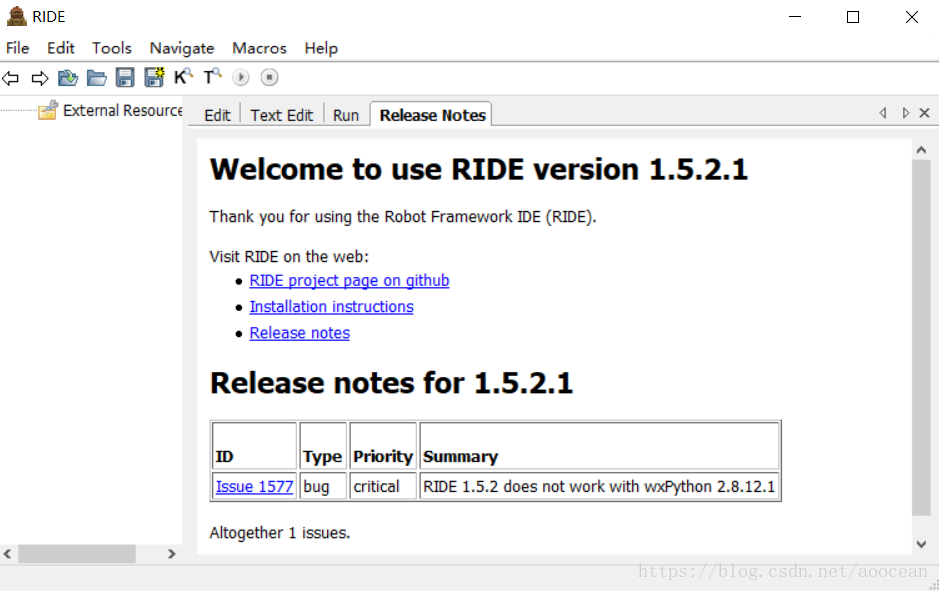Switch to the Run tab
The image size is (939, 591).
point(346,115)
